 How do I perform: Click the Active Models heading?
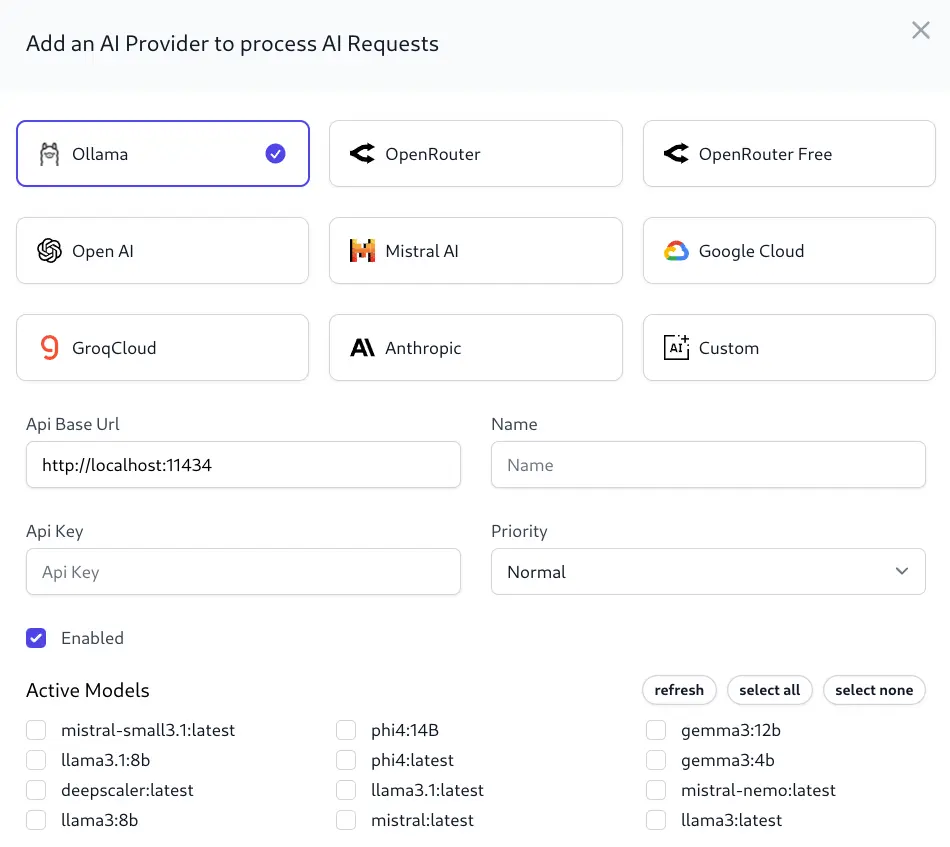(88, 690)
